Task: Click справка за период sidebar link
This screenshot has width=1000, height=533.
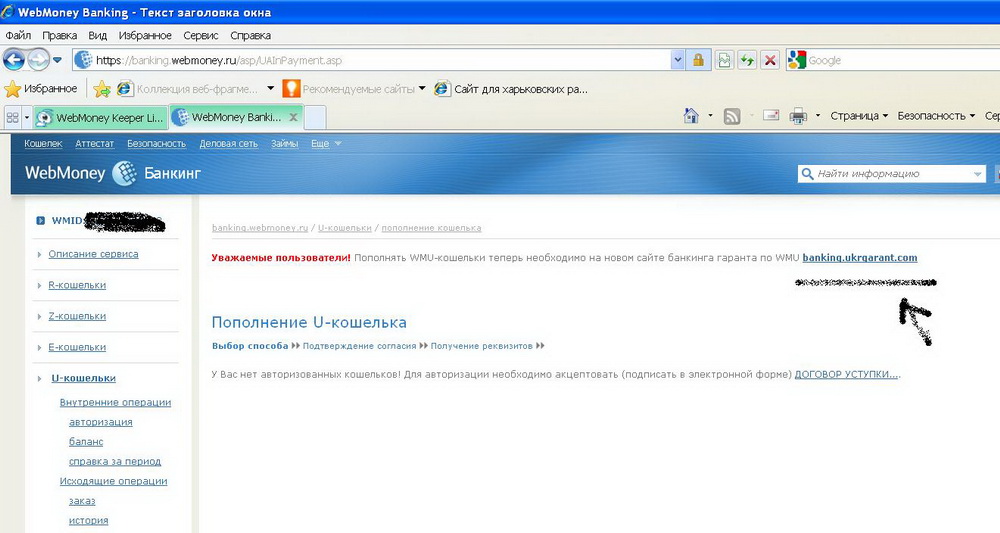Action: tap(115, 462)
